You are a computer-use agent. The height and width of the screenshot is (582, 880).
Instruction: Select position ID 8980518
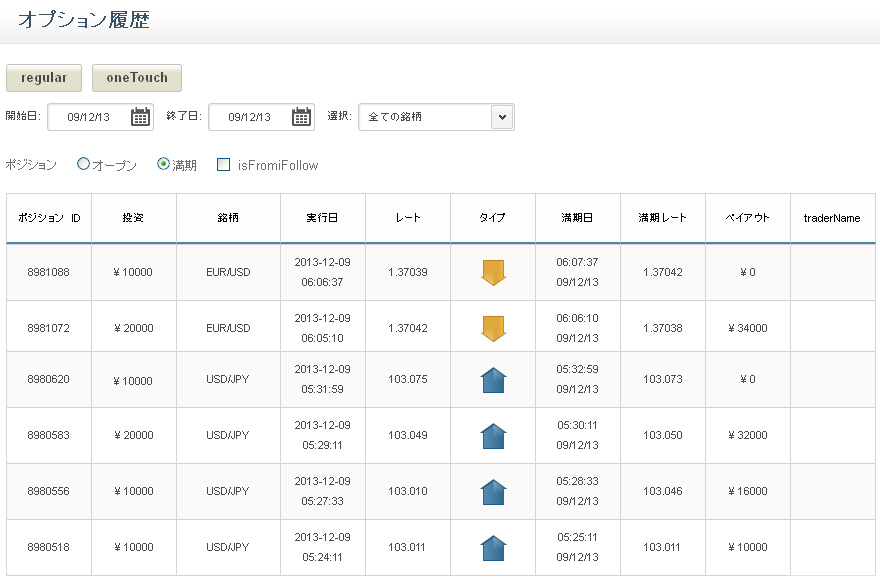[48, 547]
